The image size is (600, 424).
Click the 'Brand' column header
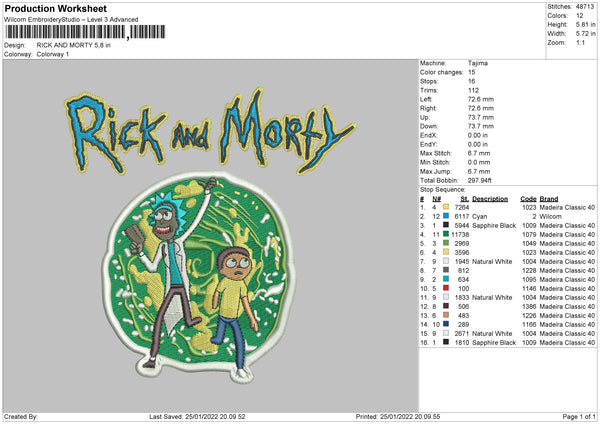pyautogui.click(x=549, y=199)
